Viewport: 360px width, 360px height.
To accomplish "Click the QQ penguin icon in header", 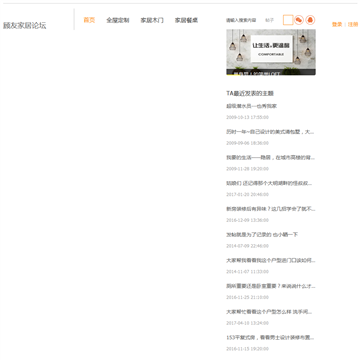I will pos(310,20).
